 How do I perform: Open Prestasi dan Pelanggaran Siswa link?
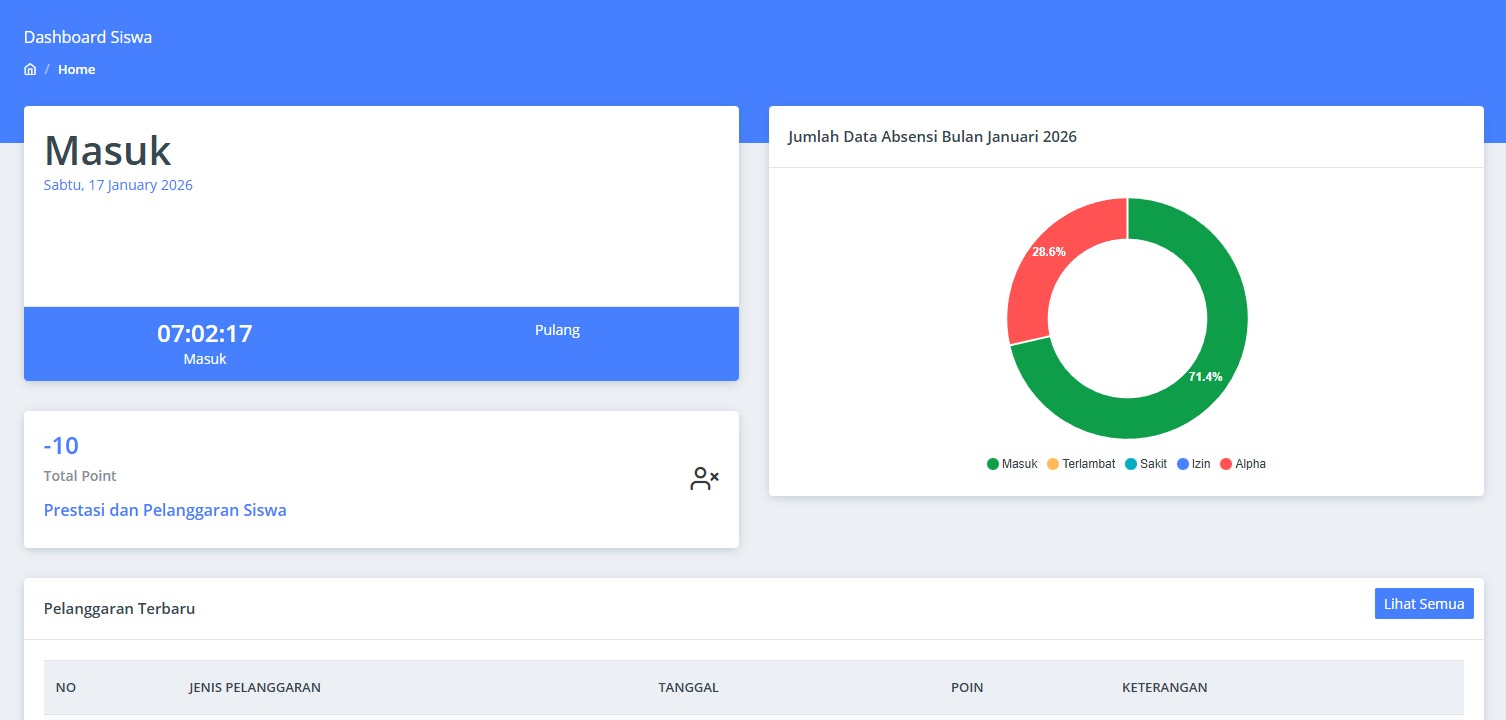click(165, 510)
